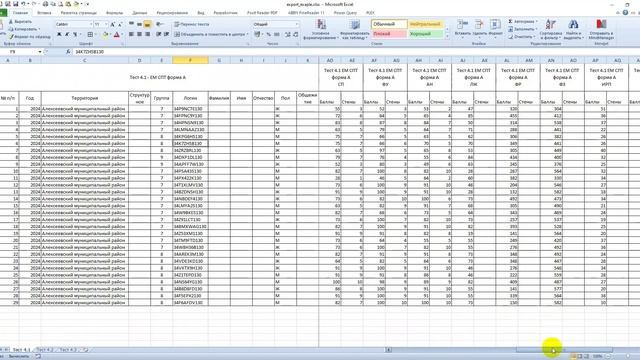
Task: Open the cell borders icon
Action: (x=90, y=35)
